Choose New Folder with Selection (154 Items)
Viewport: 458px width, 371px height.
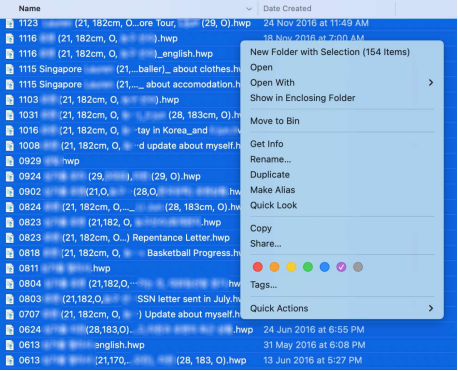[x=330, y=52]
